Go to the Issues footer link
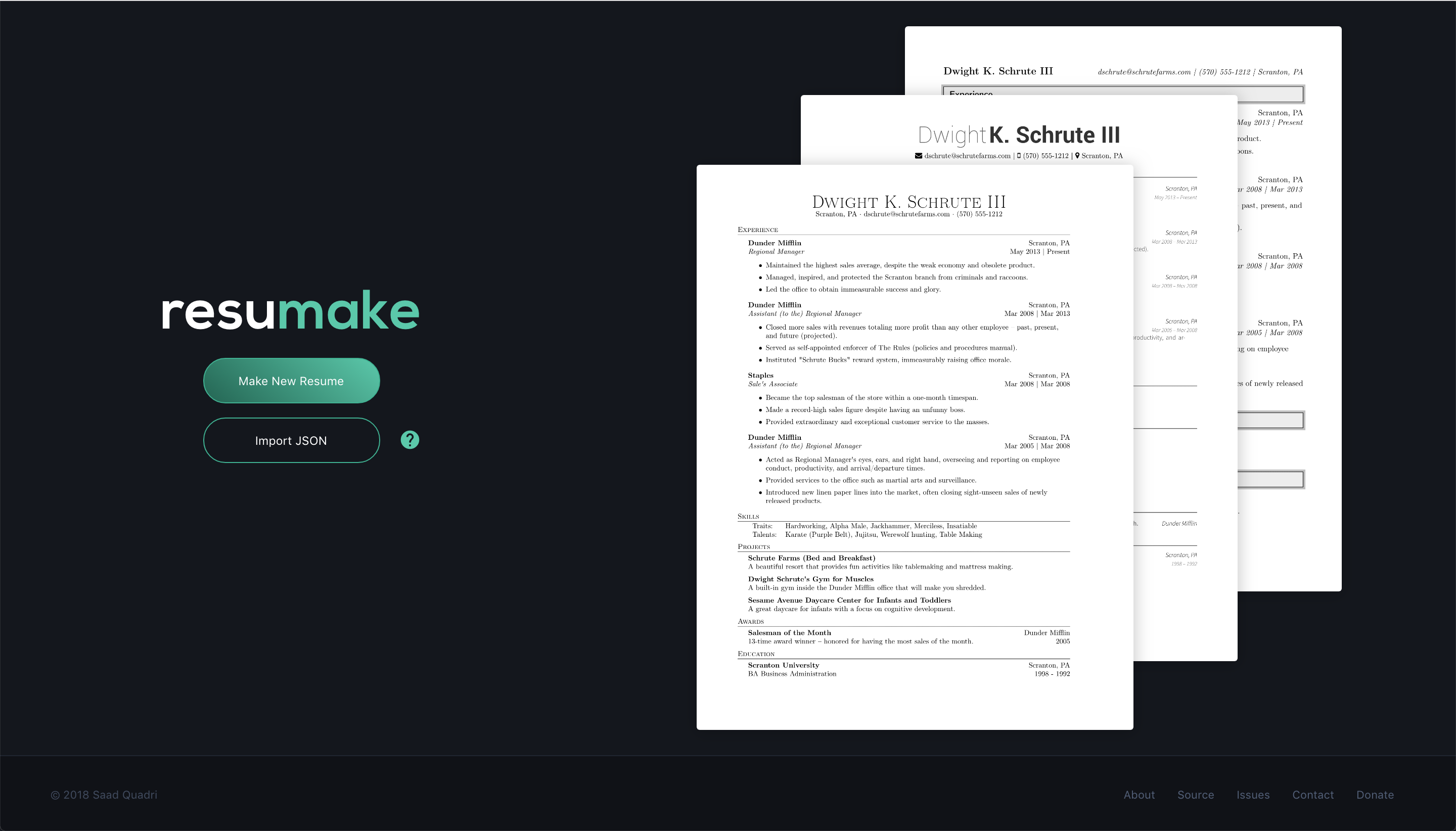 [x=1253, y=795]
